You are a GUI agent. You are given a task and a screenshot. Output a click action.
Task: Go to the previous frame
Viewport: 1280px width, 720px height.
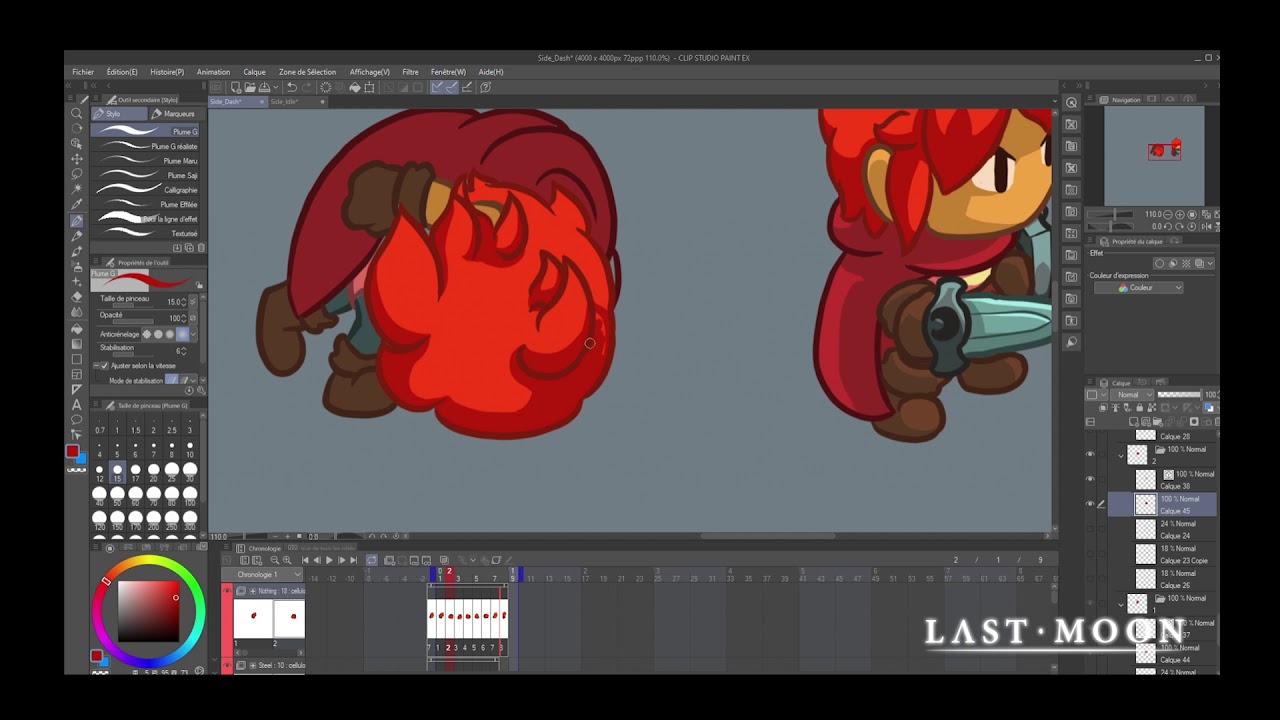tap(317, 561)
